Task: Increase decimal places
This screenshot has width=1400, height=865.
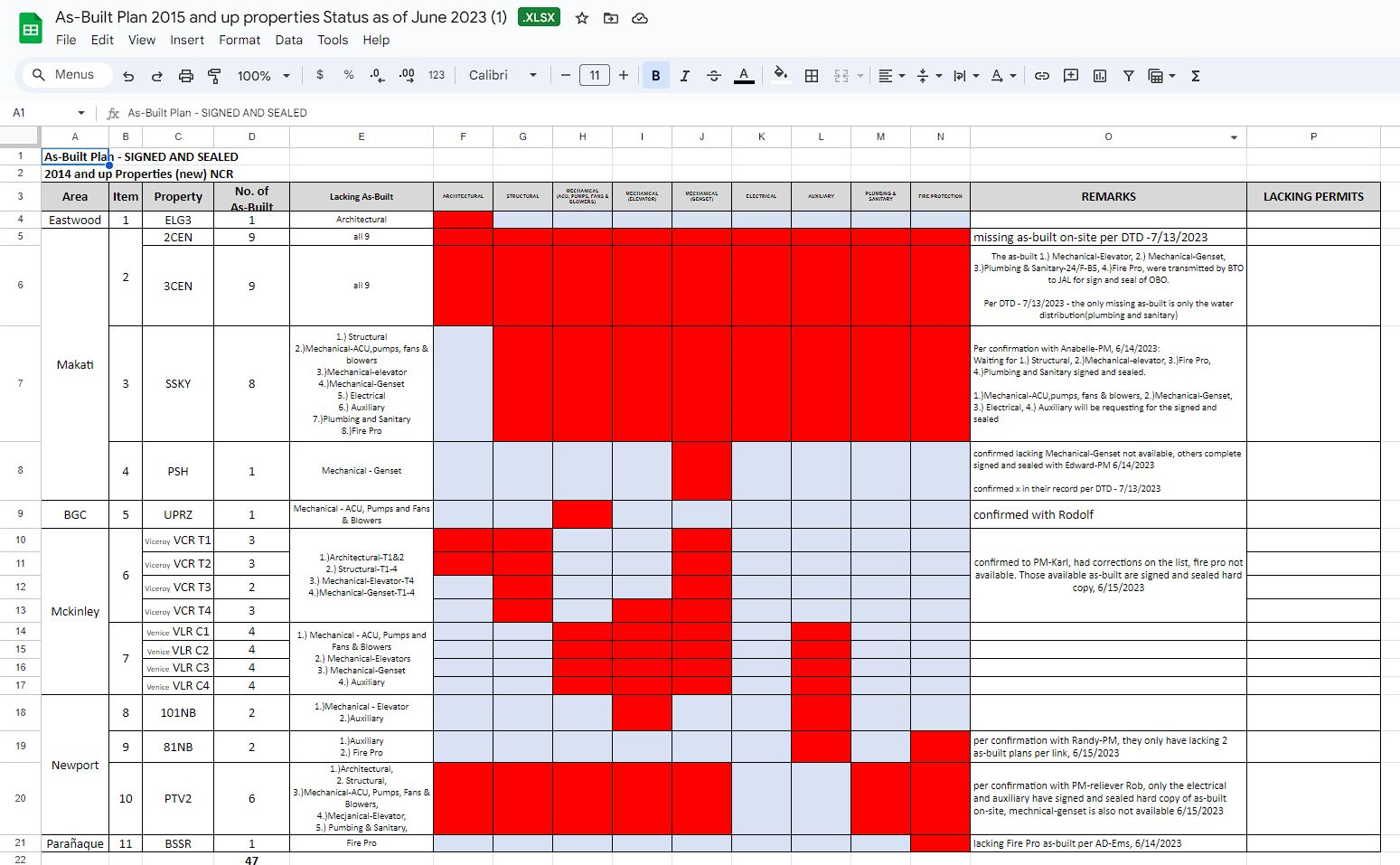Action: [x=407, y=75]
